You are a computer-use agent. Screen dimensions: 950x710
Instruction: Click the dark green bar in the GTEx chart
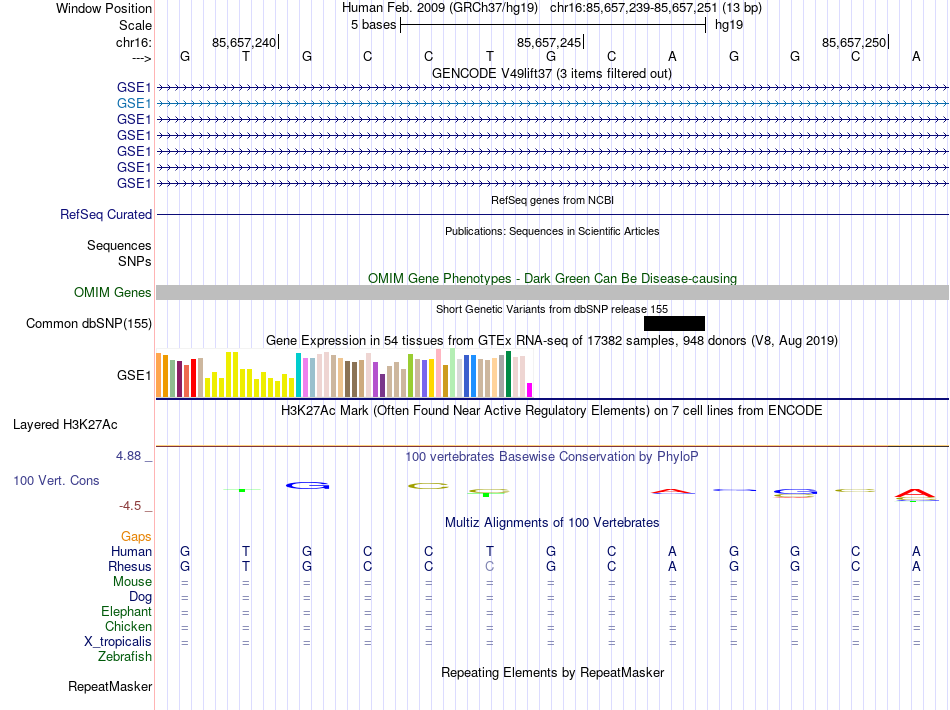coord(509,374)
